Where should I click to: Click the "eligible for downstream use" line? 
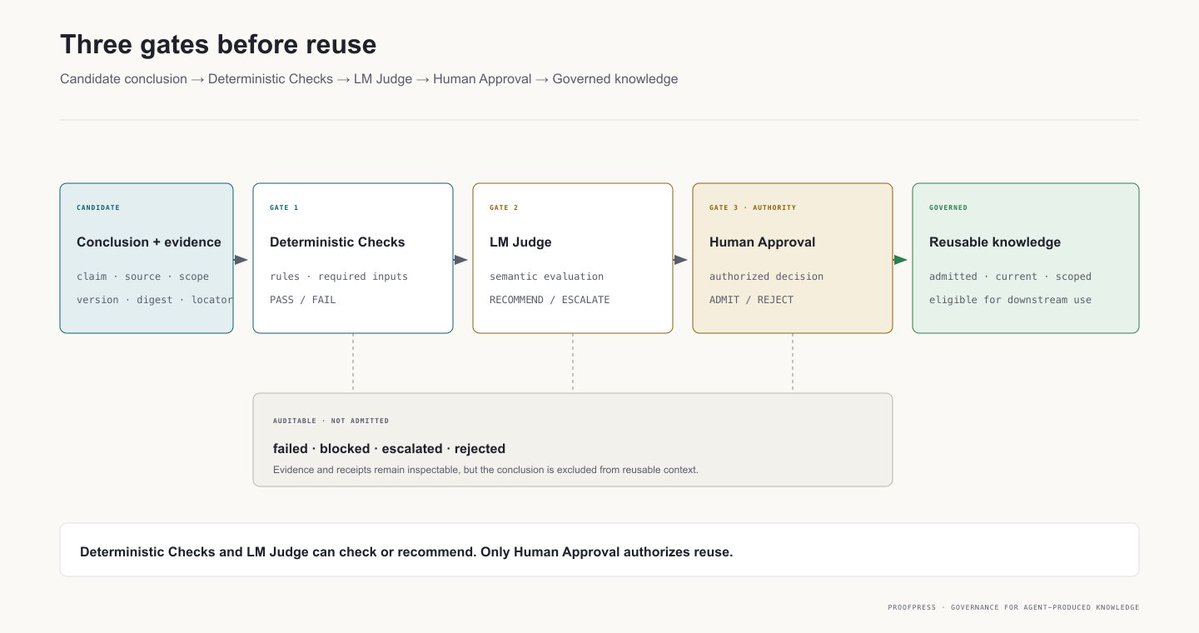pyautogui.click(x=1010, y=300)
